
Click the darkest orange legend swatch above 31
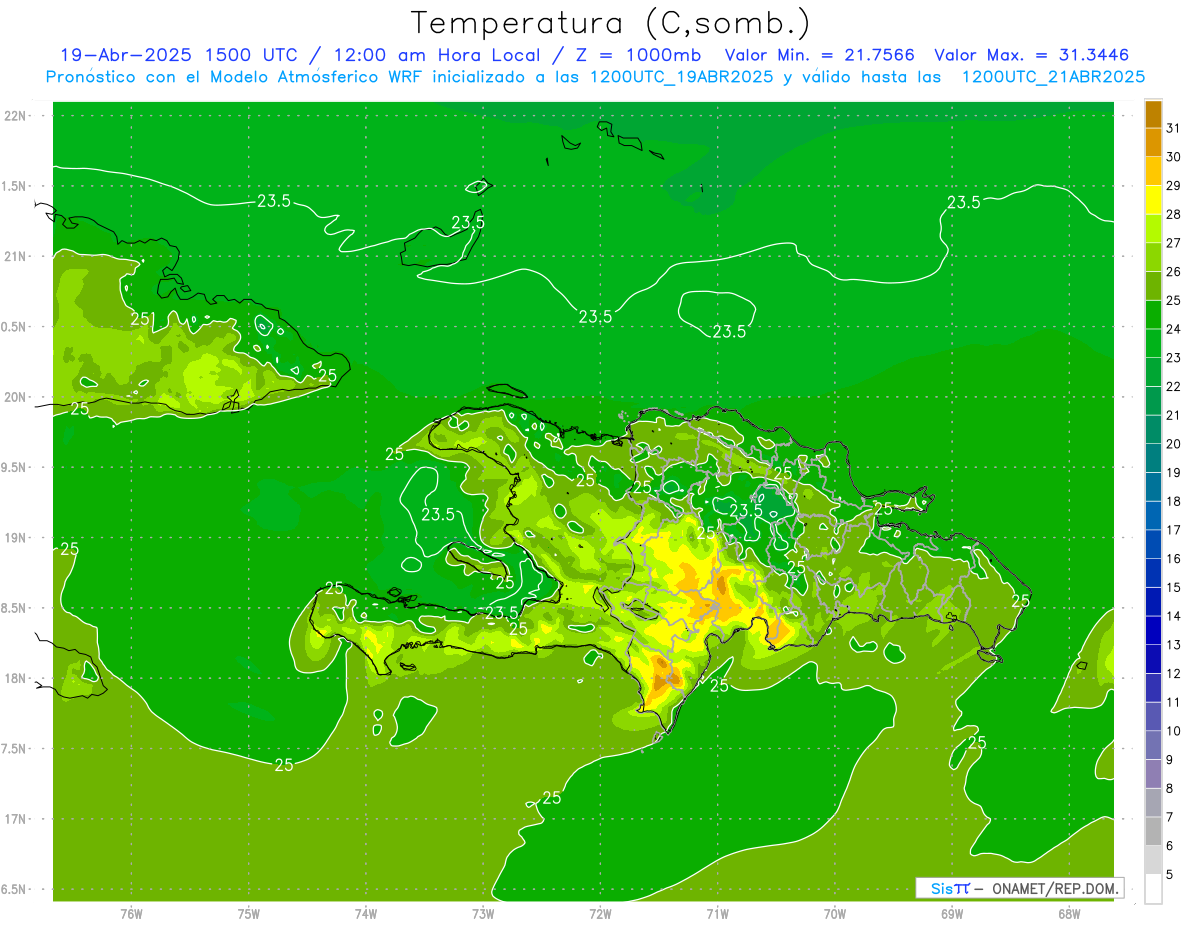click(1153, 114)
